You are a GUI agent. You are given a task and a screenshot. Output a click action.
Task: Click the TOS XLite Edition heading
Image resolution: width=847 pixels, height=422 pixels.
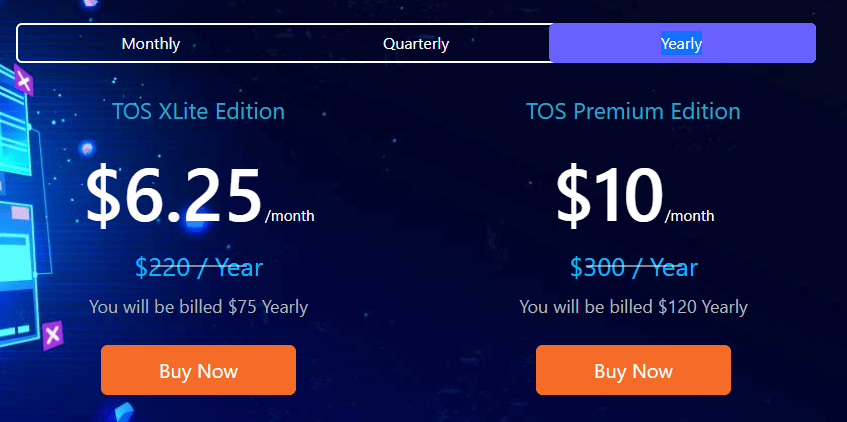pos(198,111)
